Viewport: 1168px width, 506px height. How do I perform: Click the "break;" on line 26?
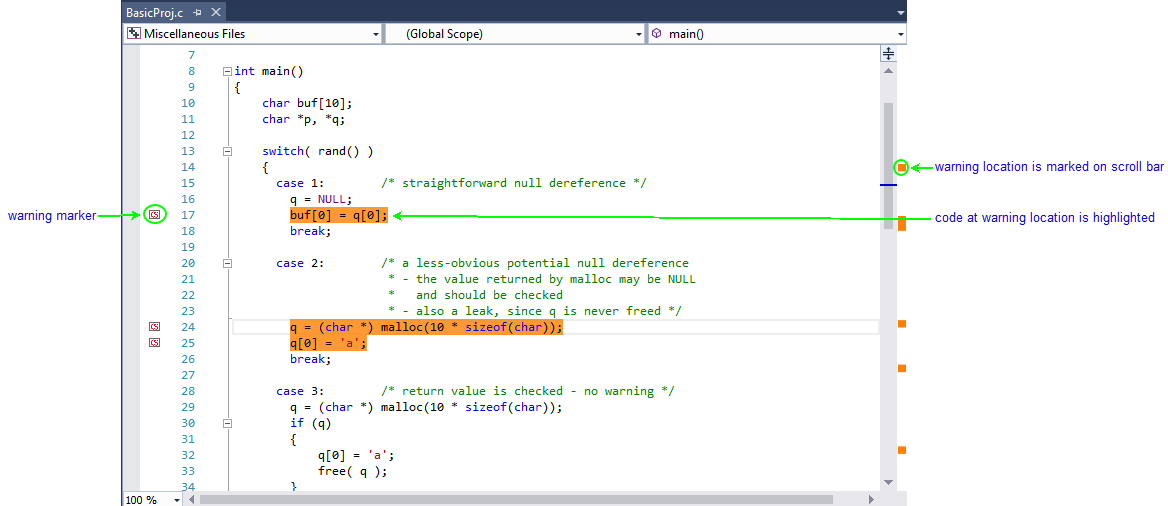(x=310, y=359)
